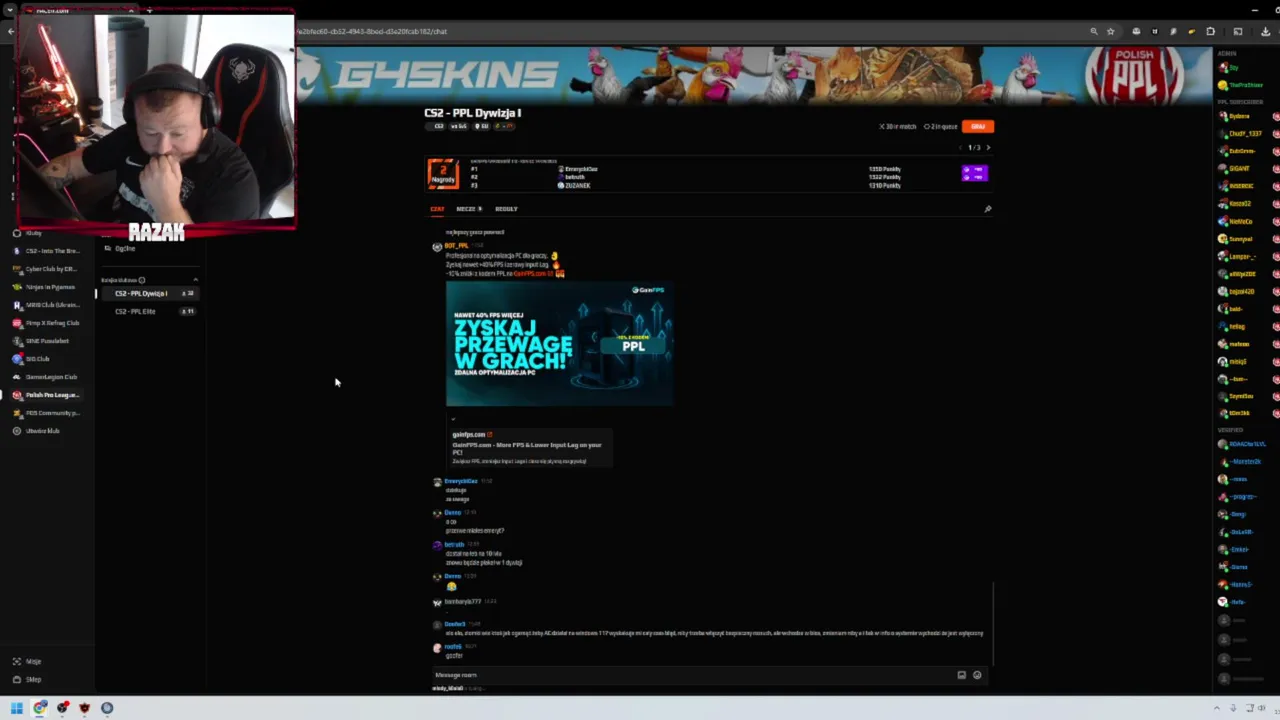
Task: Open GamerLegion Club
Action: [48, 377]
